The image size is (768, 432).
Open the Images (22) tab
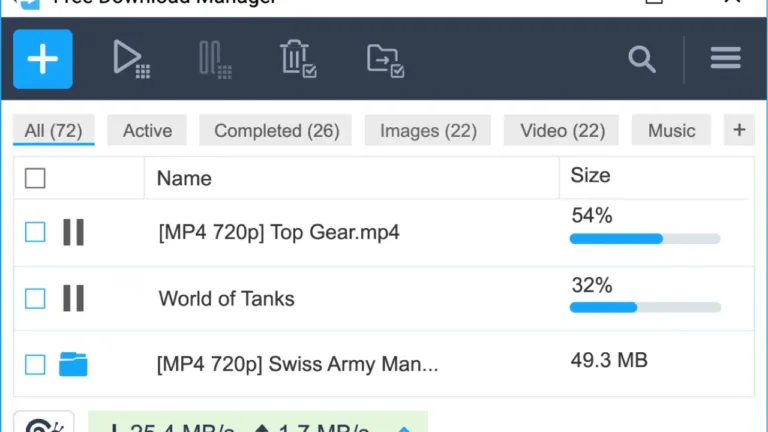tap(428, 130)
